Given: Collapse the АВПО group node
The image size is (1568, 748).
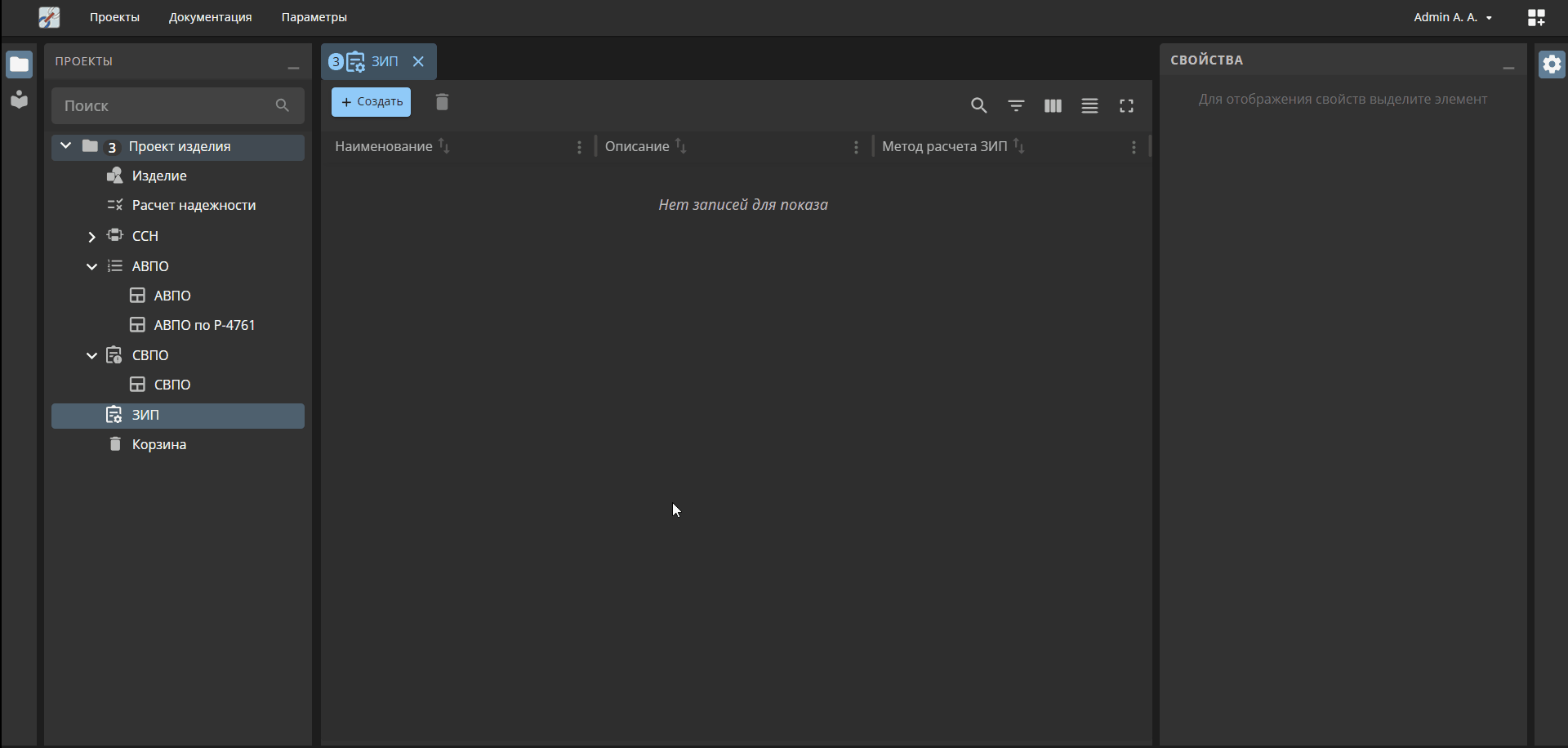Looking at the screenshot, I should [x=91, y=266].
